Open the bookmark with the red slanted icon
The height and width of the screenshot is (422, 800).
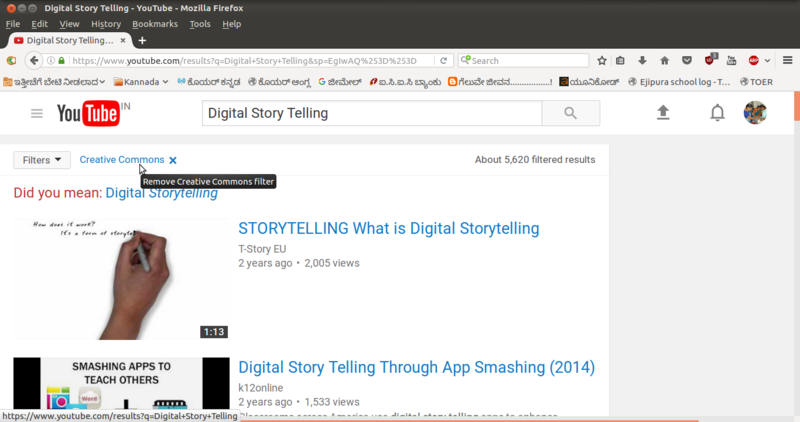click(405, 82)
